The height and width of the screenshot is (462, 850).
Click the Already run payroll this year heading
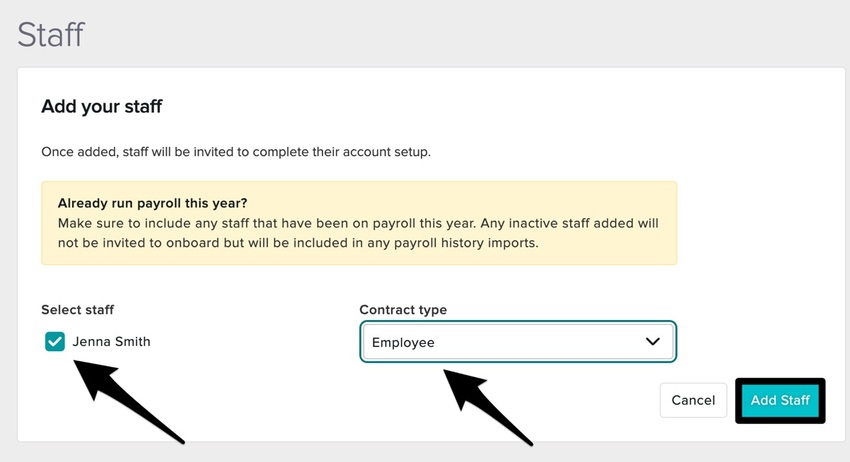(x=154, y=202)
